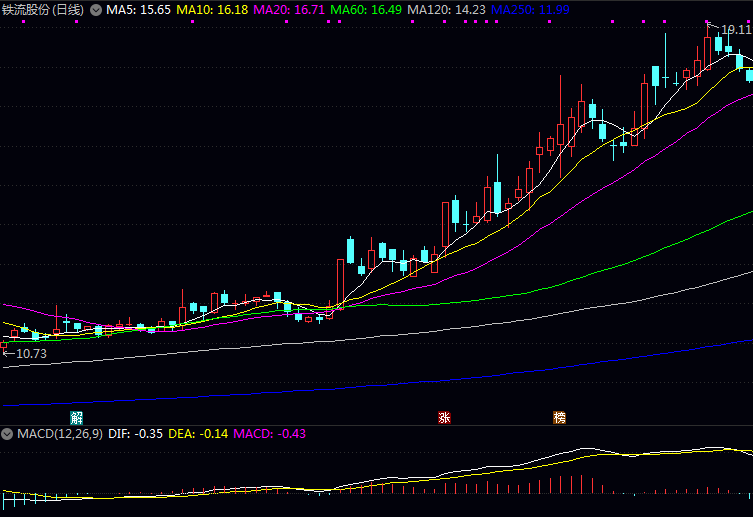Expand the MACD indicator dropdown arrow
This screenshot has height=517, width=753.
[x=7, y=434]
